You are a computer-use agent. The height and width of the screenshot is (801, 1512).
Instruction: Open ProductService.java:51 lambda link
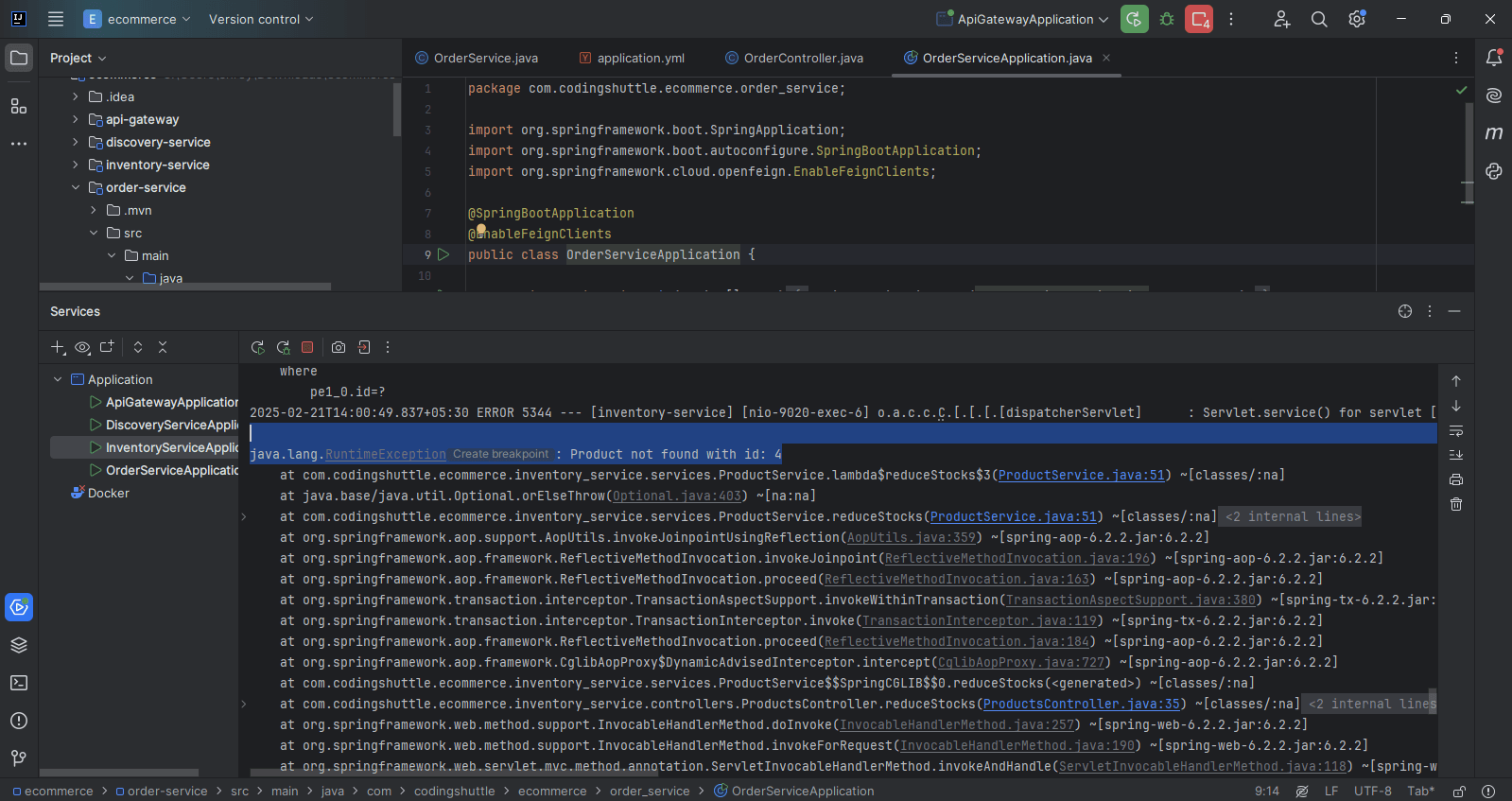pos(1082,475)
